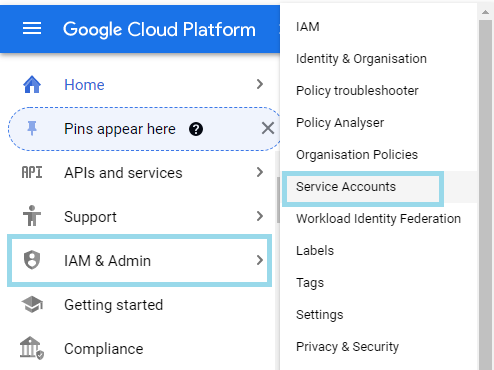Click the API icon beside APIs and services
Image resolution: width=494 pixels, height=370 pixels.
tap(32, 173)
